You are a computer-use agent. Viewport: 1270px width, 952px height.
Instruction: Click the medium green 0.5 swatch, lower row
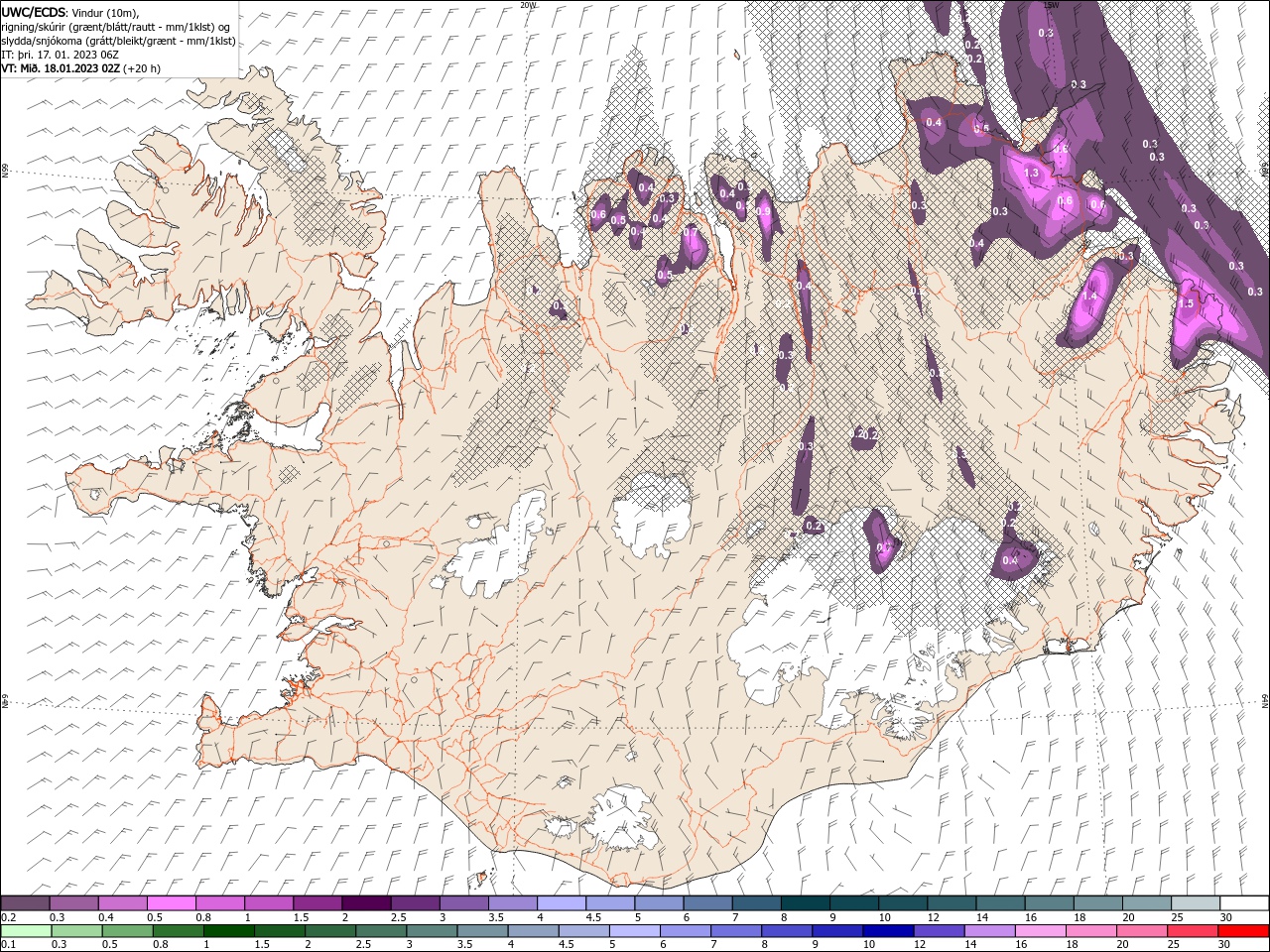coord(128,931)
